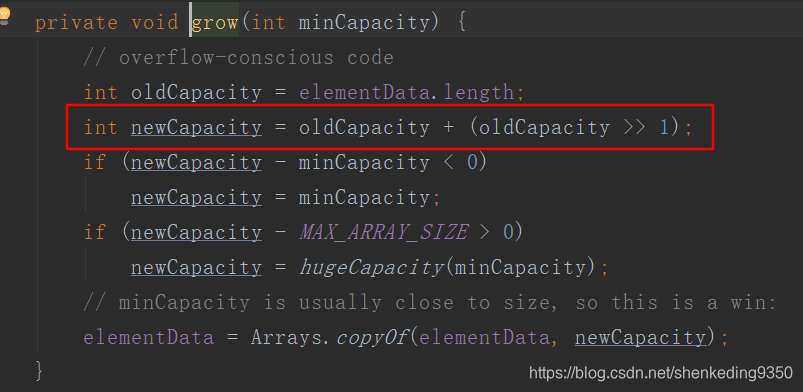This screenshot has width=803, height=392.
Task: Click the overflow-conscious code comment
Action: tap(239, 58)
